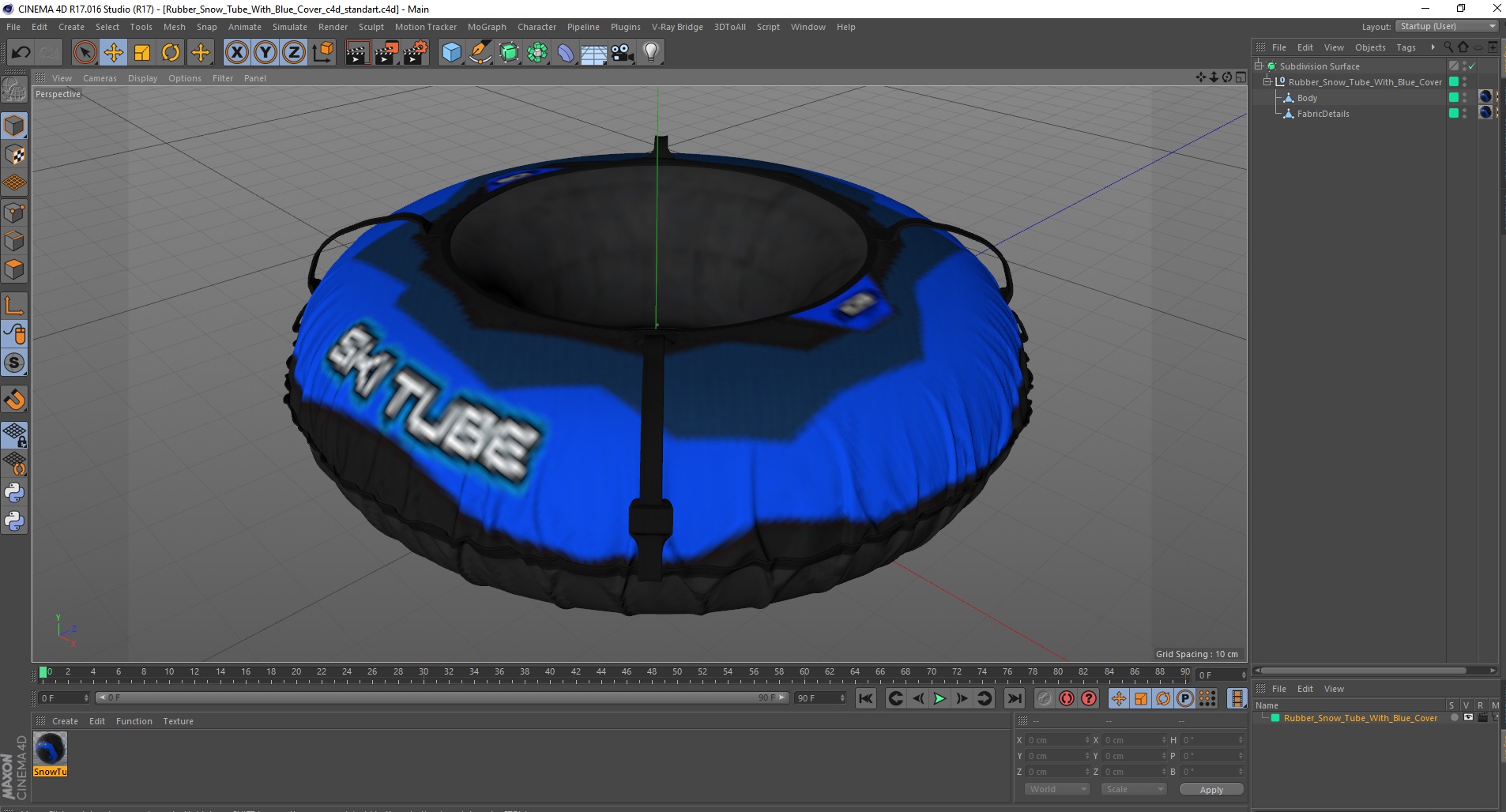Viewport: 1506px width, 812px height.
Task: Collapse Rubber_Snow_Tube_With_Blue_Cover null node
Action: click(x=1267, y=81)
